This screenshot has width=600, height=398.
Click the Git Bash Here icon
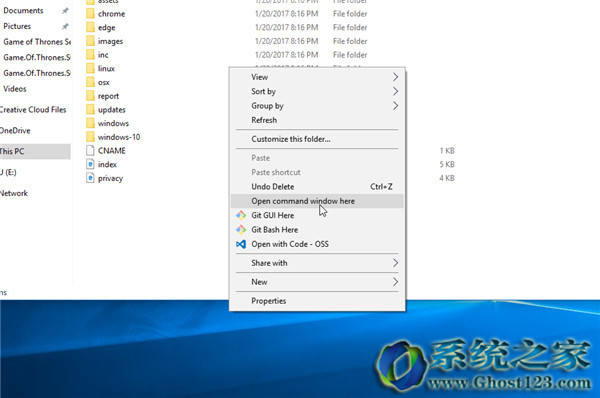241,230
